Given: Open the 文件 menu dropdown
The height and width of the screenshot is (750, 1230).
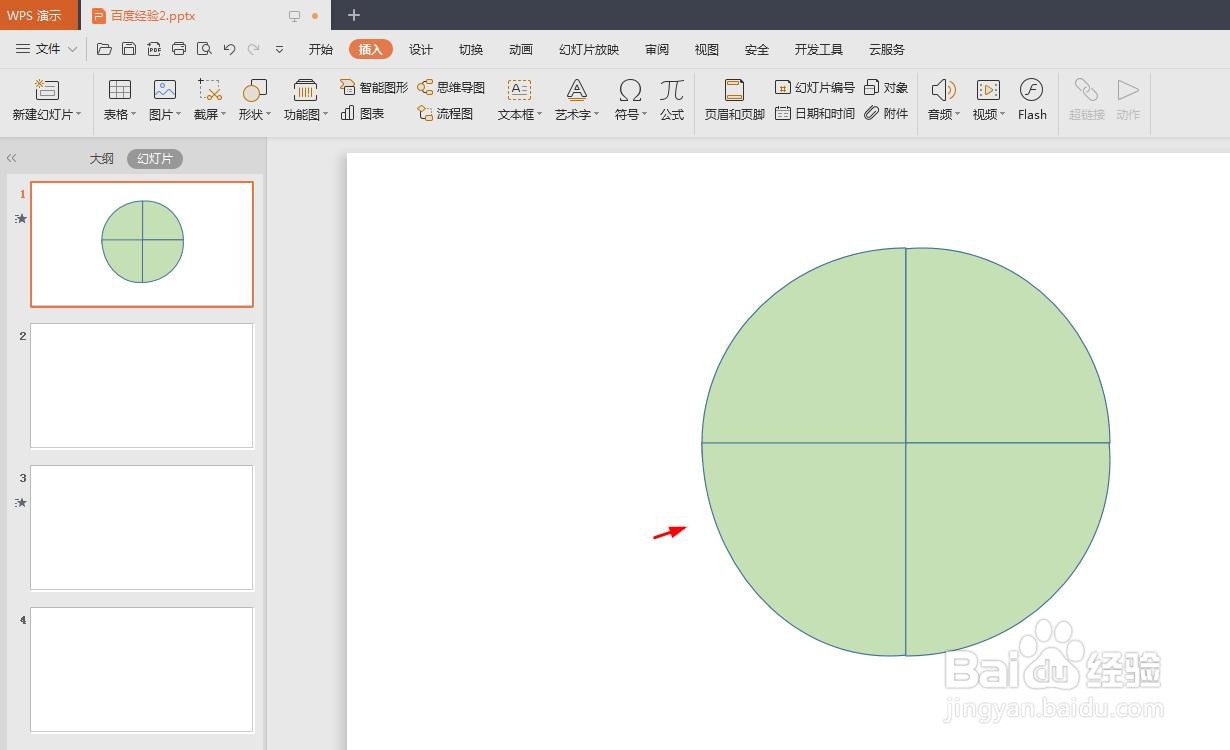Looking at the screenshot, I should point(47,49).
